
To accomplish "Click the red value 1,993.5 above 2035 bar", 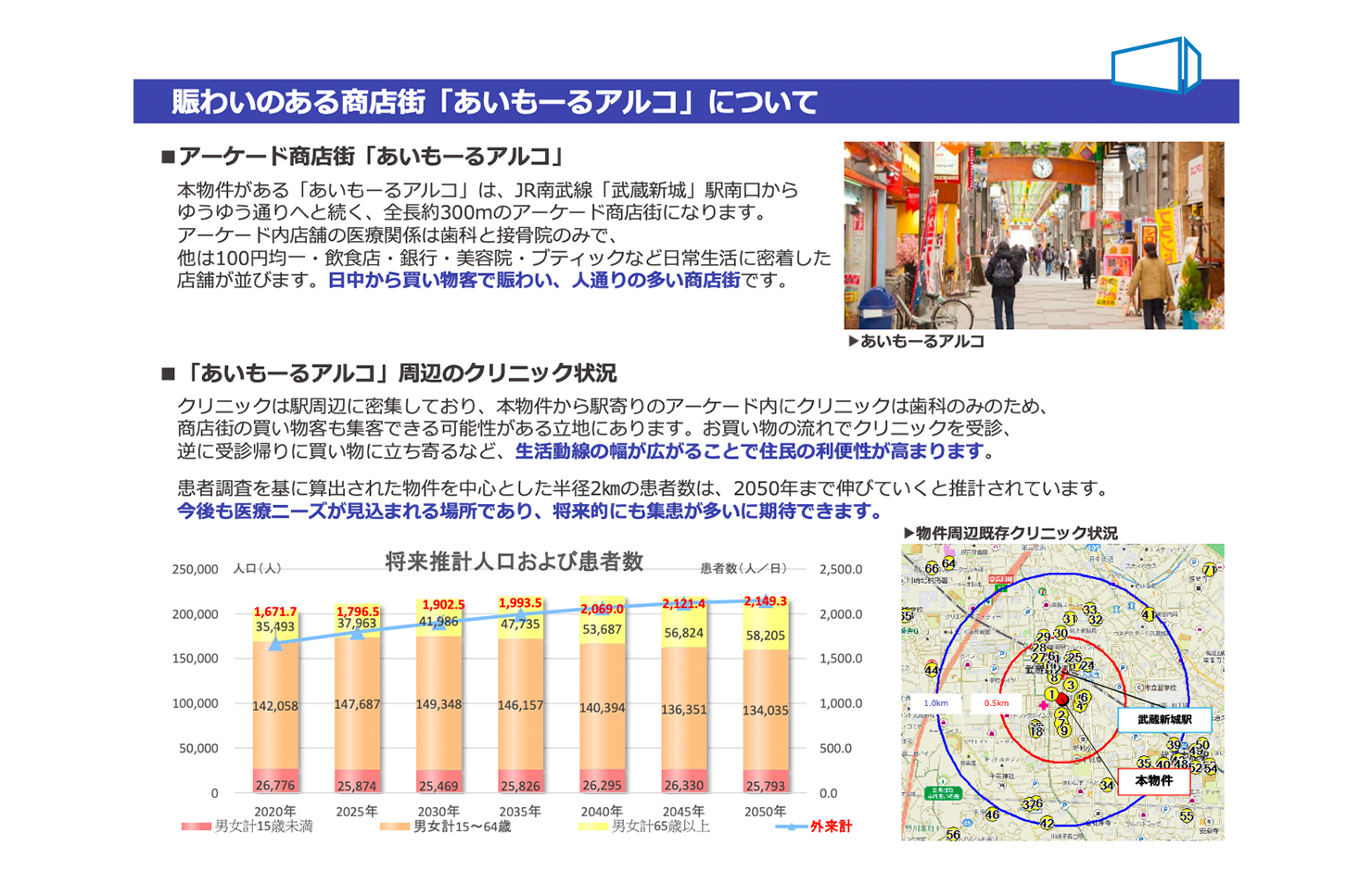I will point(521,603).
